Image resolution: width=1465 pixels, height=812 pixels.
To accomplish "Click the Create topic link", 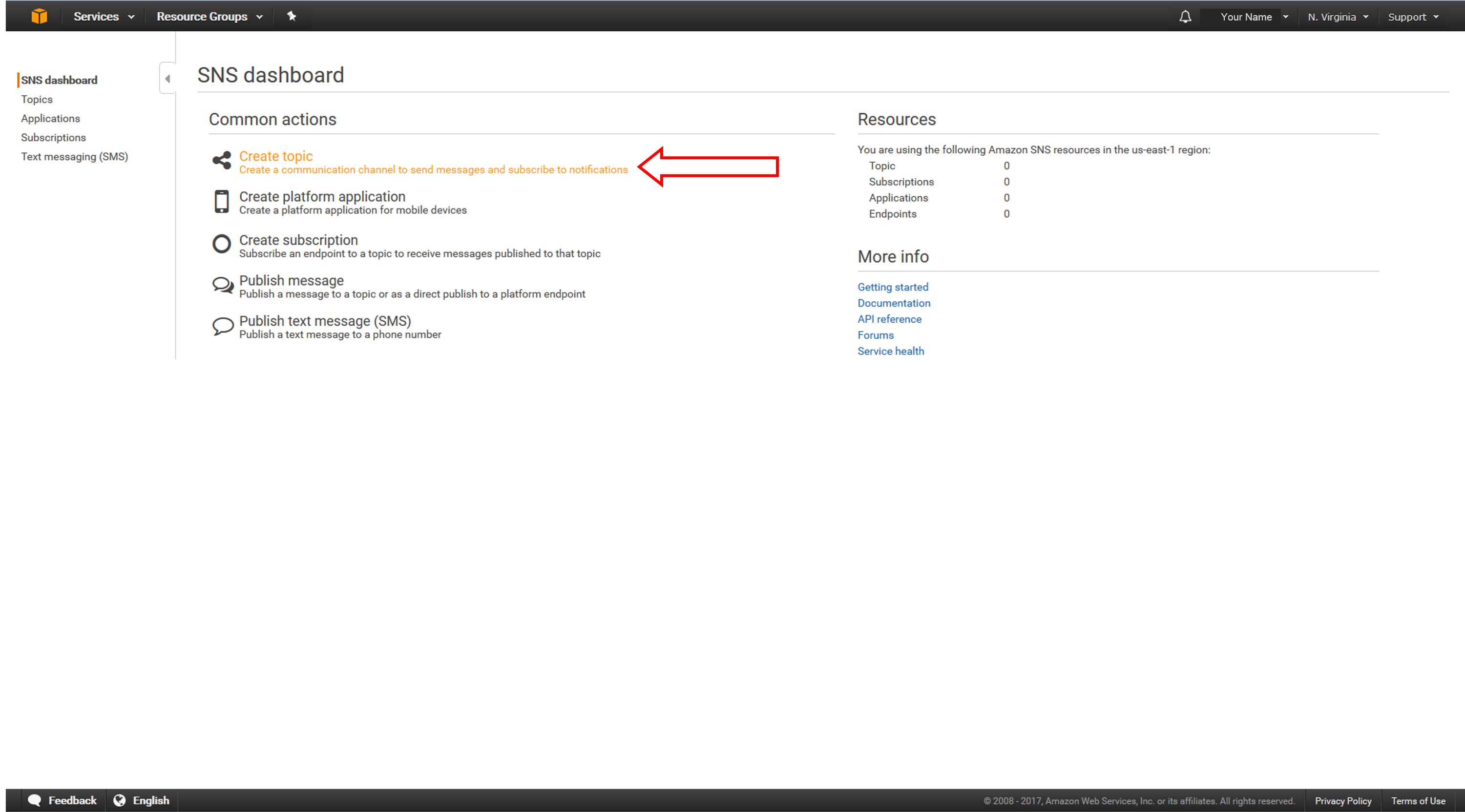I will coord(276,156).
